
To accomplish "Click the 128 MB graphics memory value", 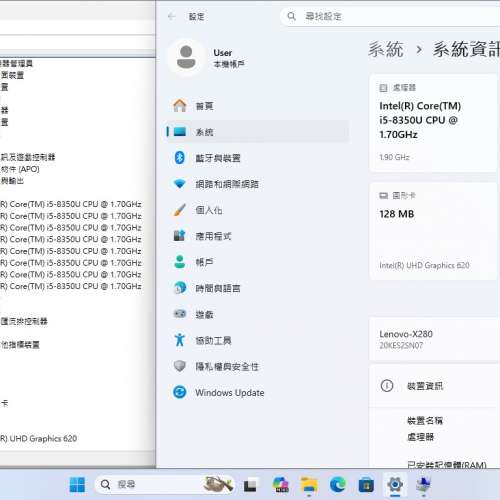I will (397, 214).
